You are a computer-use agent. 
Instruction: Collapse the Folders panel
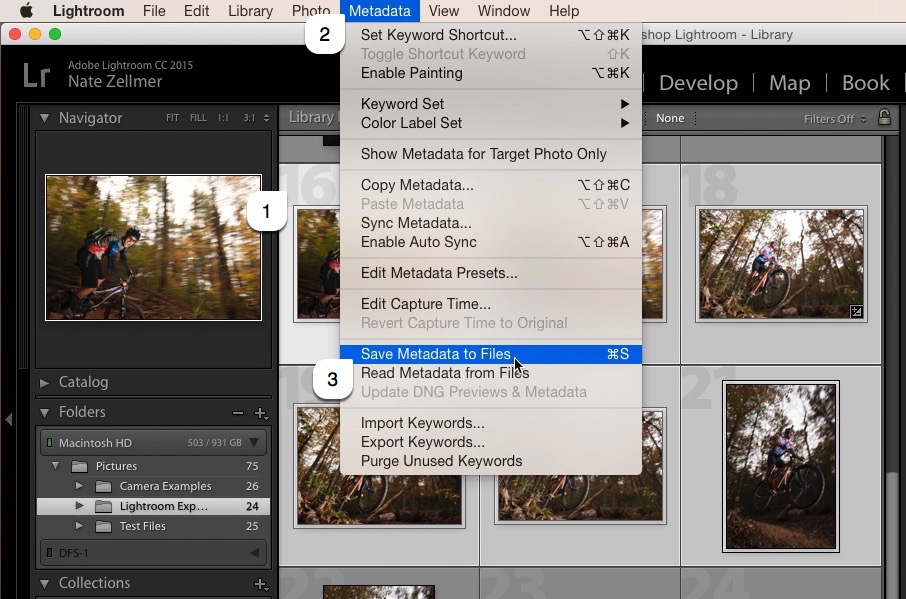click(x=44, y=412)
